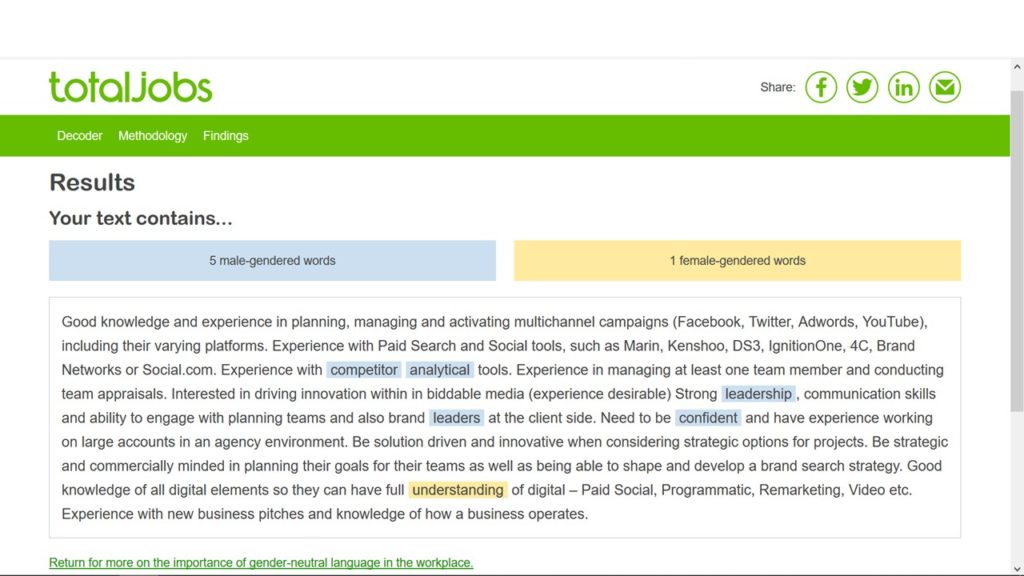Image resolution: width=1024 pixels, height=576 pixels.
Task: Click the totaljobs logo
Action: [131, 88]
